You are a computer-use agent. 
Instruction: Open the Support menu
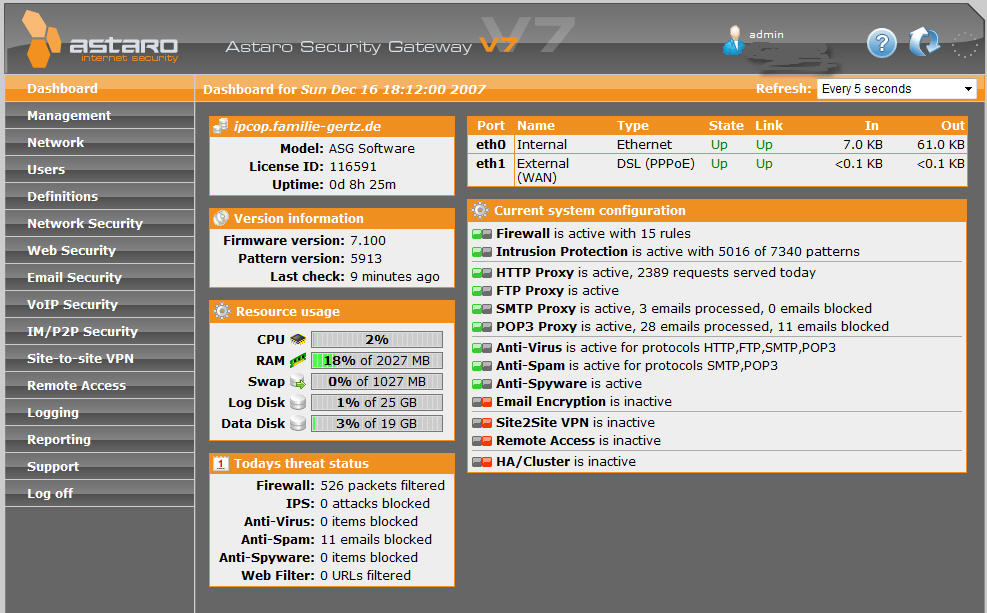[x=99, y=467]
